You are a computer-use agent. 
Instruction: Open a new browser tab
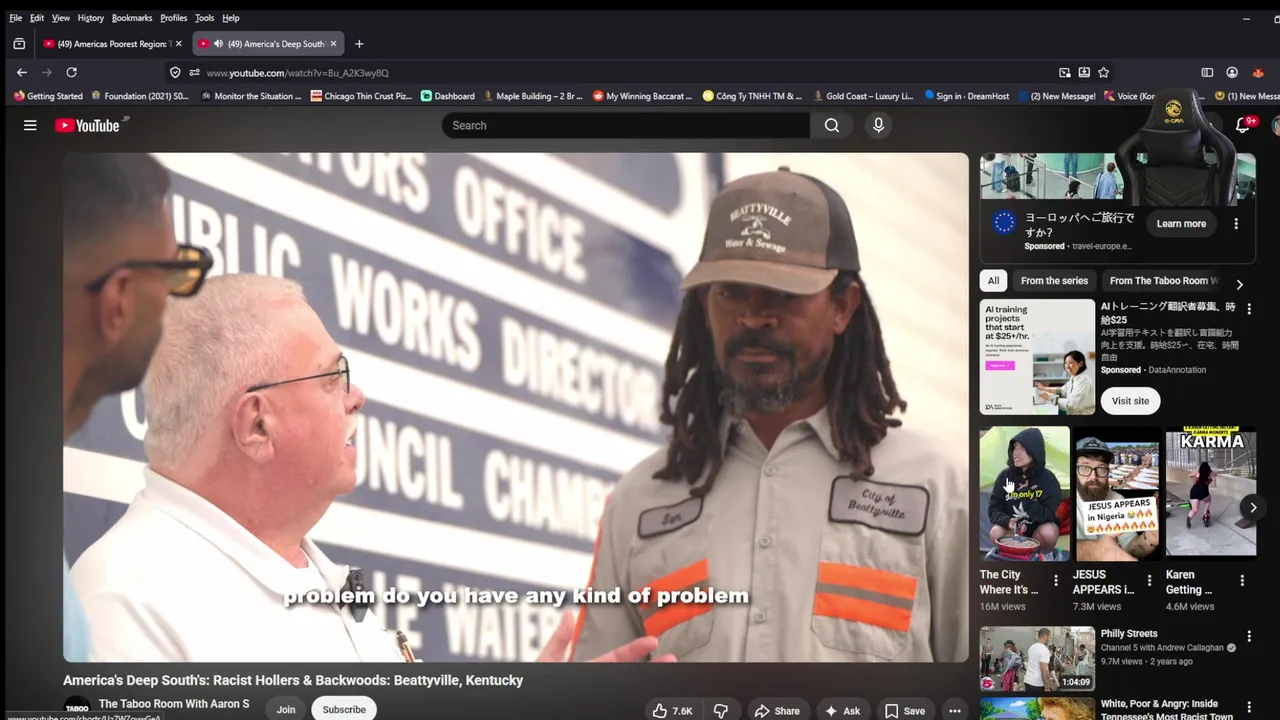tap(359, 44)
